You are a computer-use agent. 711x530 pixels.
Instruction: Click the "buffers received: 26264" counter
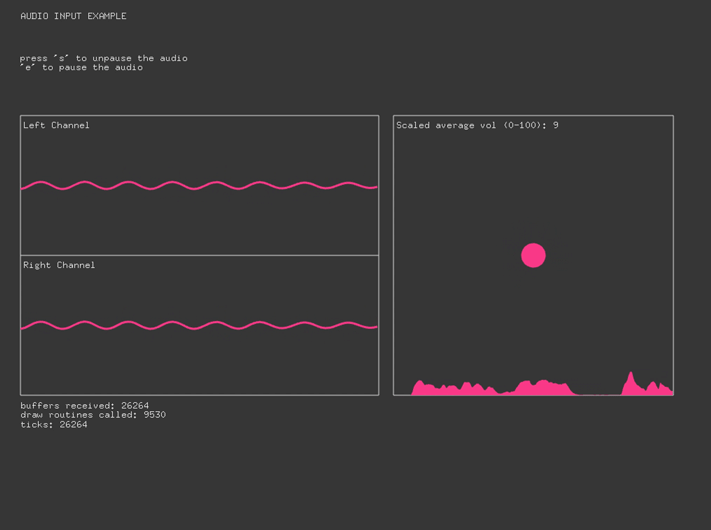pos(84,406)
